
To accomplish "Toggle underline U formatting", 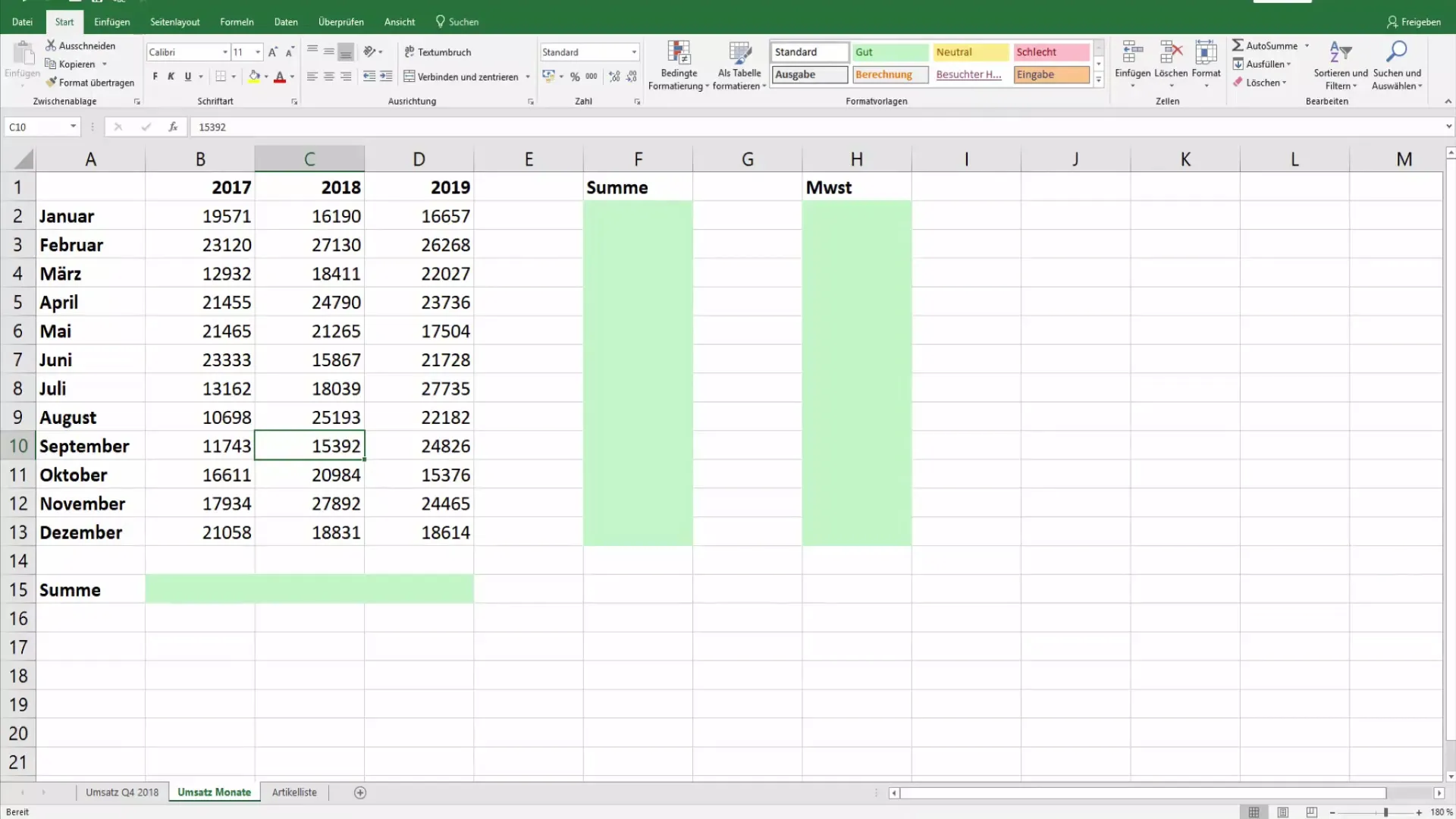I will click(188, 76).
